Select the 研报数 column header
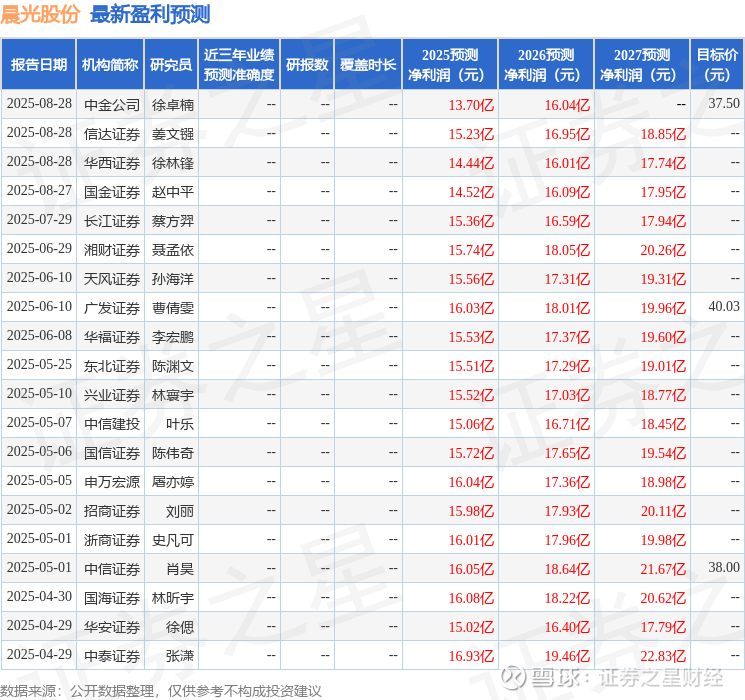The width and height of the screenshot is (745, 700). [307, 65]
